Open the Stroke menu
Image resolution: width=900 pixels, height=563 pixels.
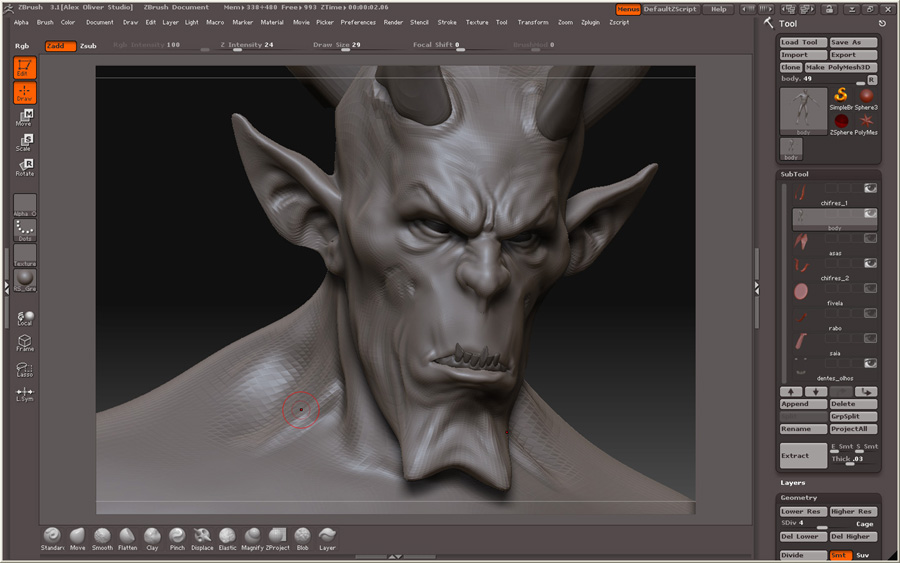point(447,22)
